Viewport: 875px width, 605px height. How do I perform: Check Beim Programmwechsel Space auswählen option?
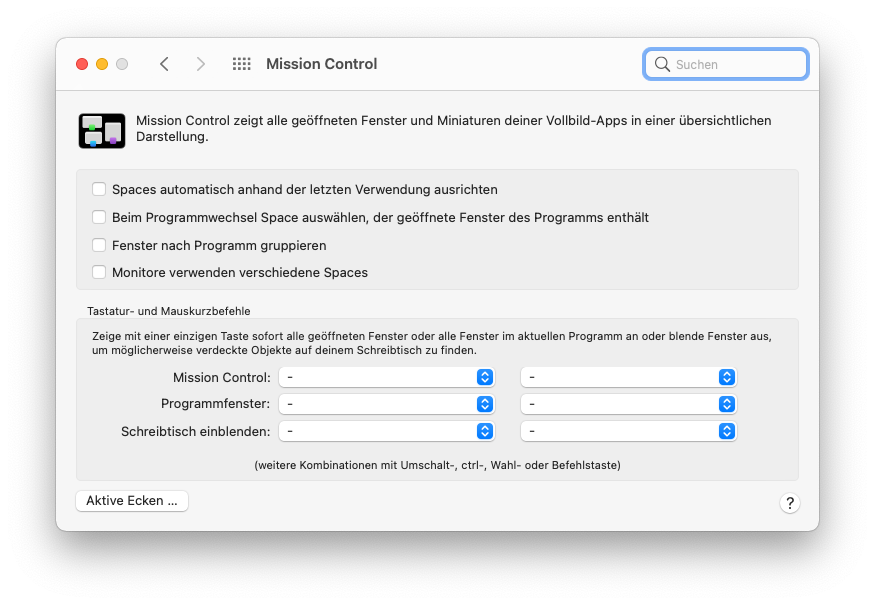[99, 217]
